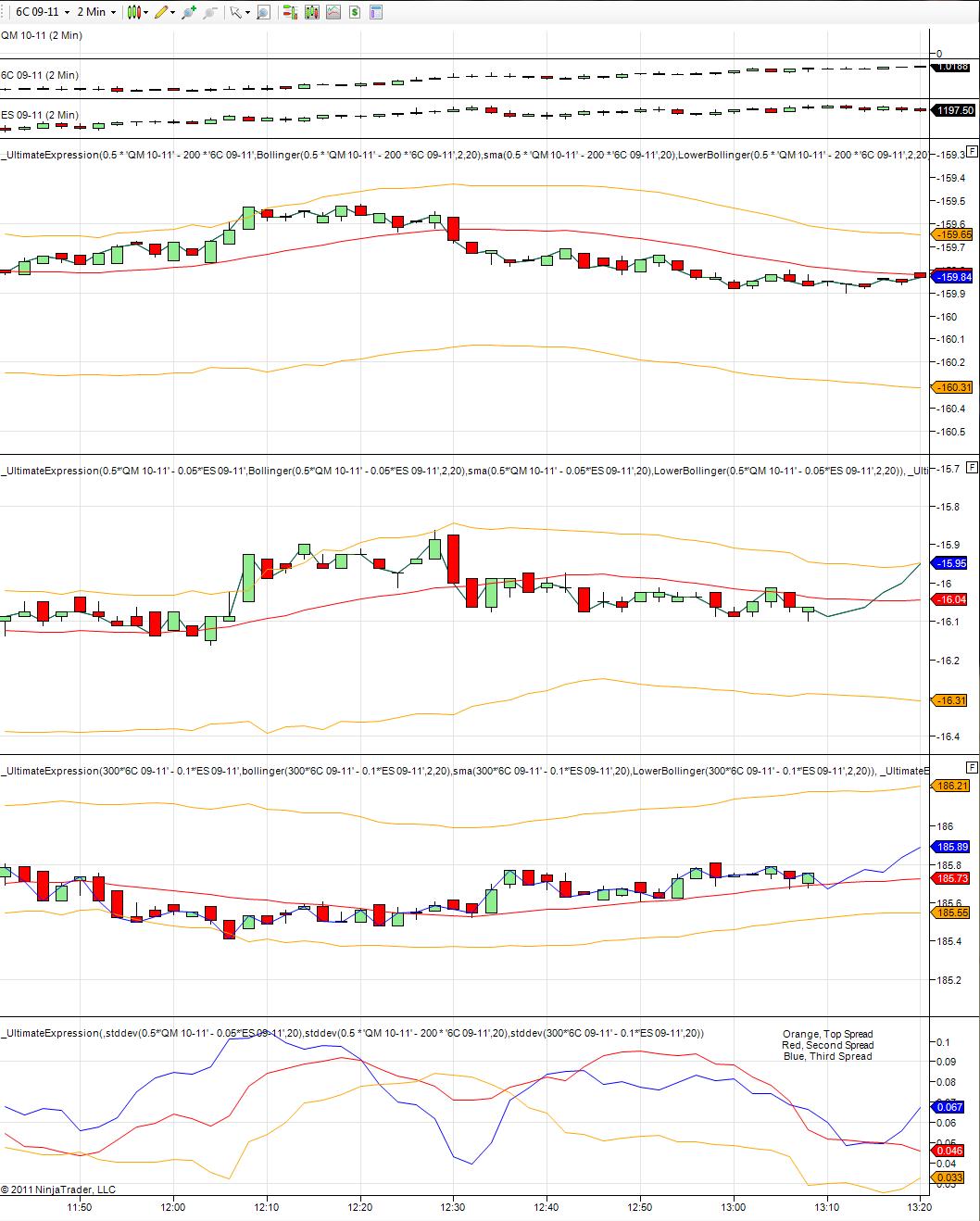Click the blue 0.067 stddev marker
This screenshot has width=980, height=1221.
949,1107
